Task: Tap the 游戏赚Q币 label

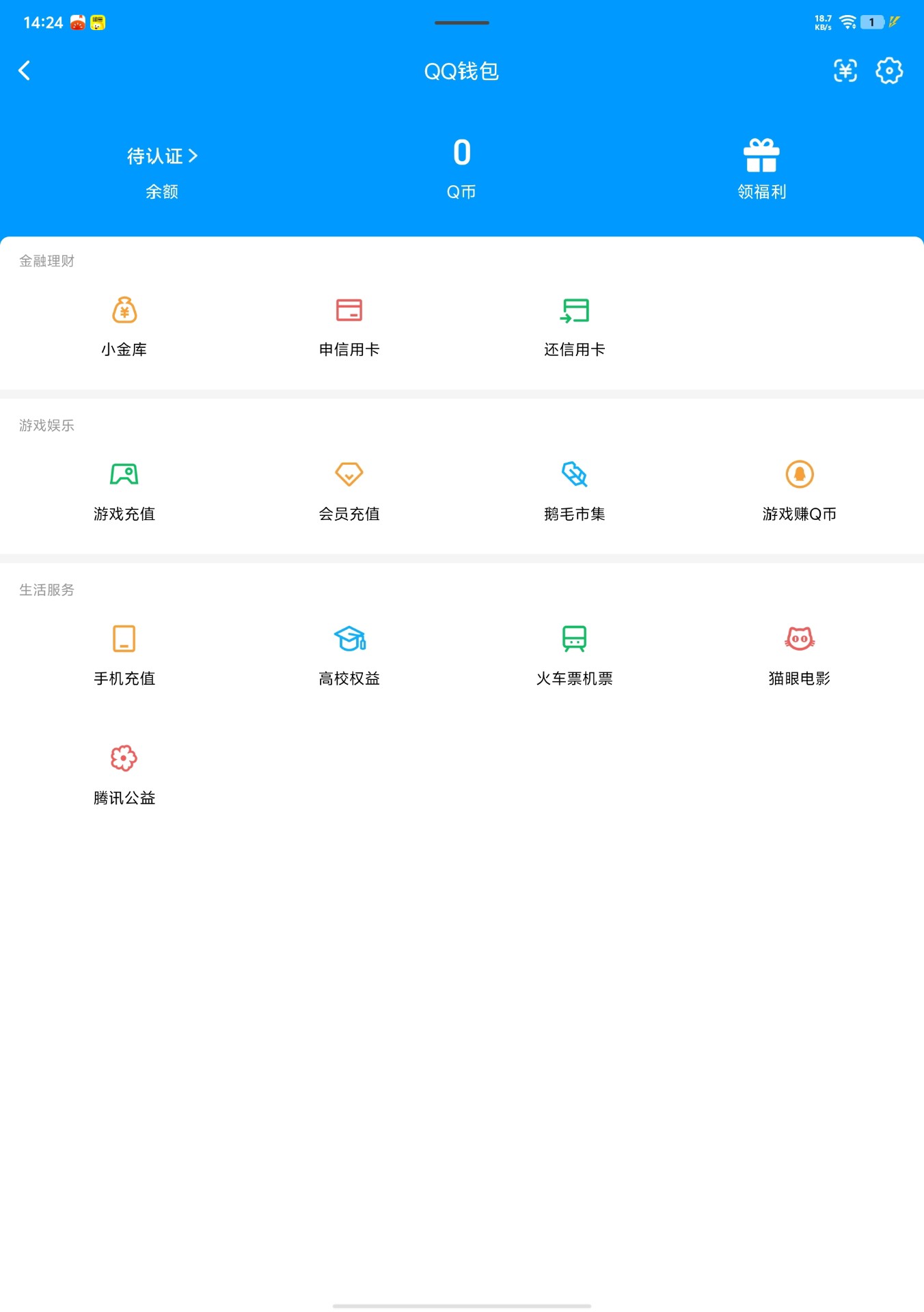Action: 800,514
